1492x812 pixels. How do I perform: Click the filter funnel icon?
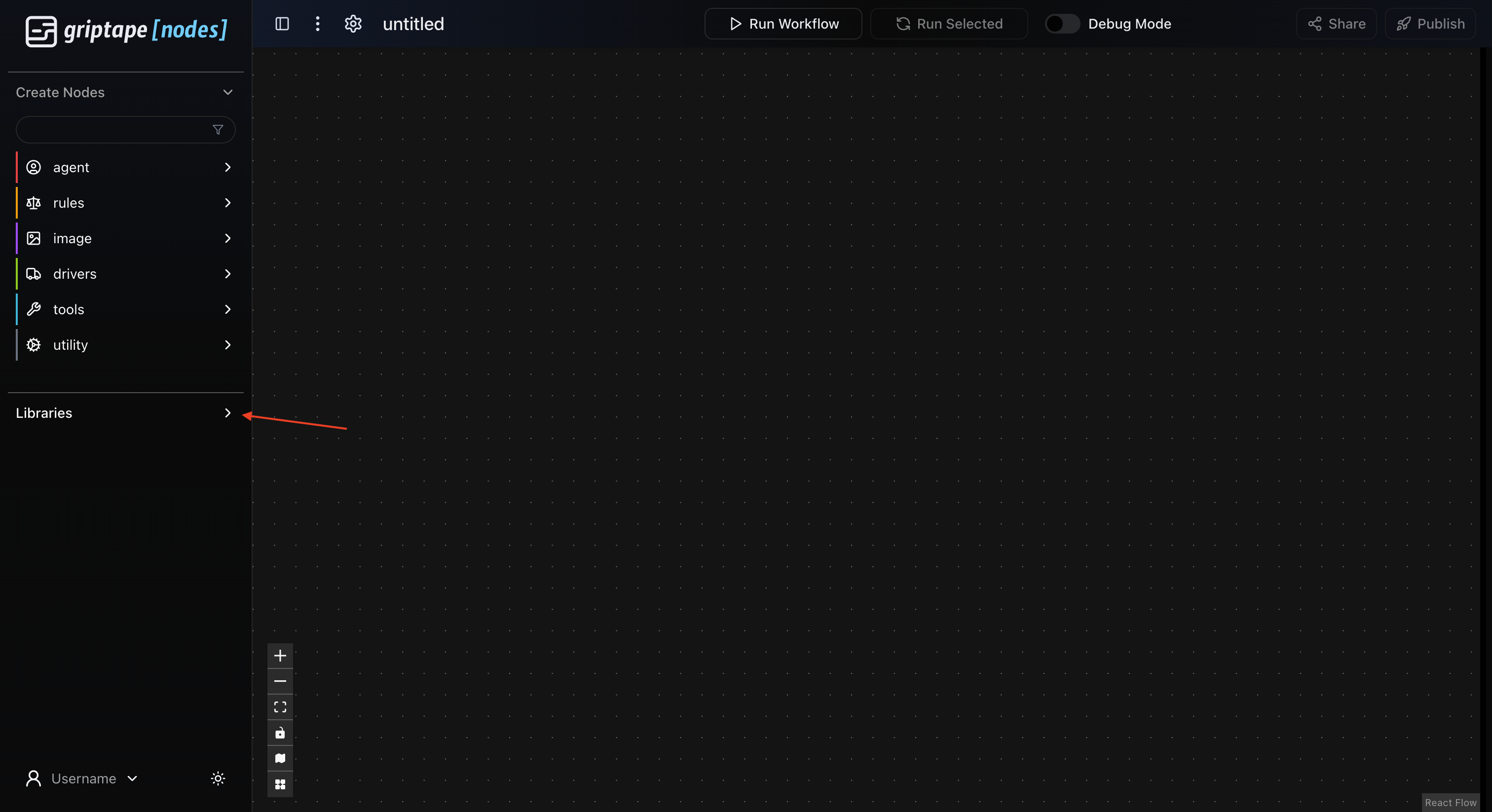tap(218, 130)
